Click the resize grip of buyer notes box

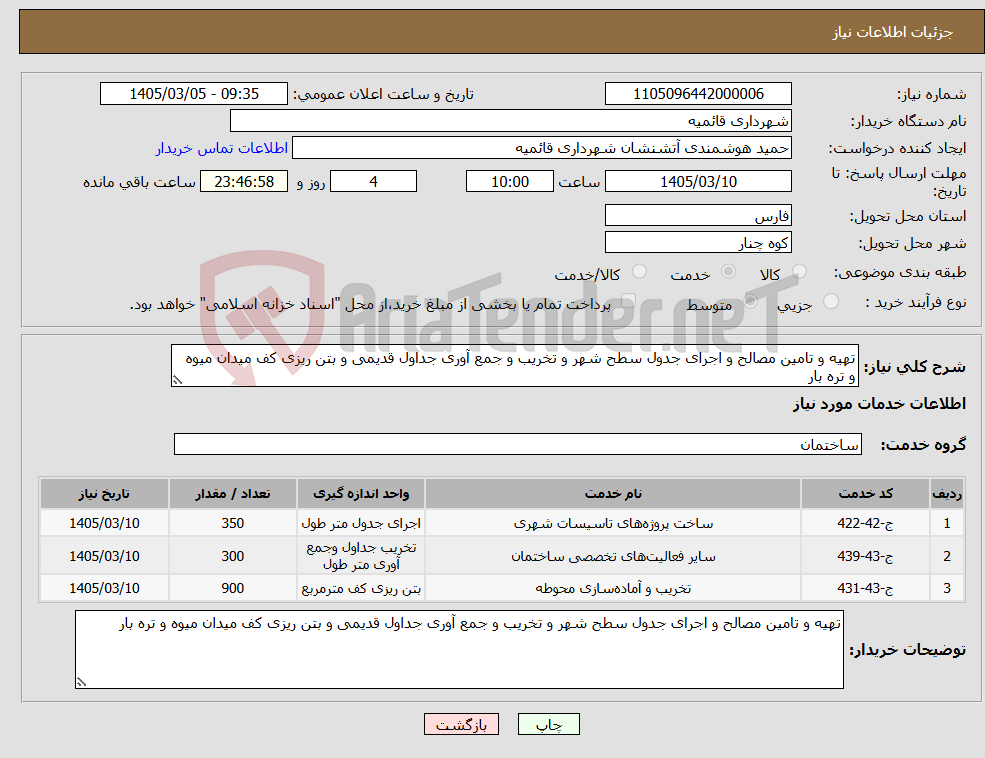pos(81,682)
